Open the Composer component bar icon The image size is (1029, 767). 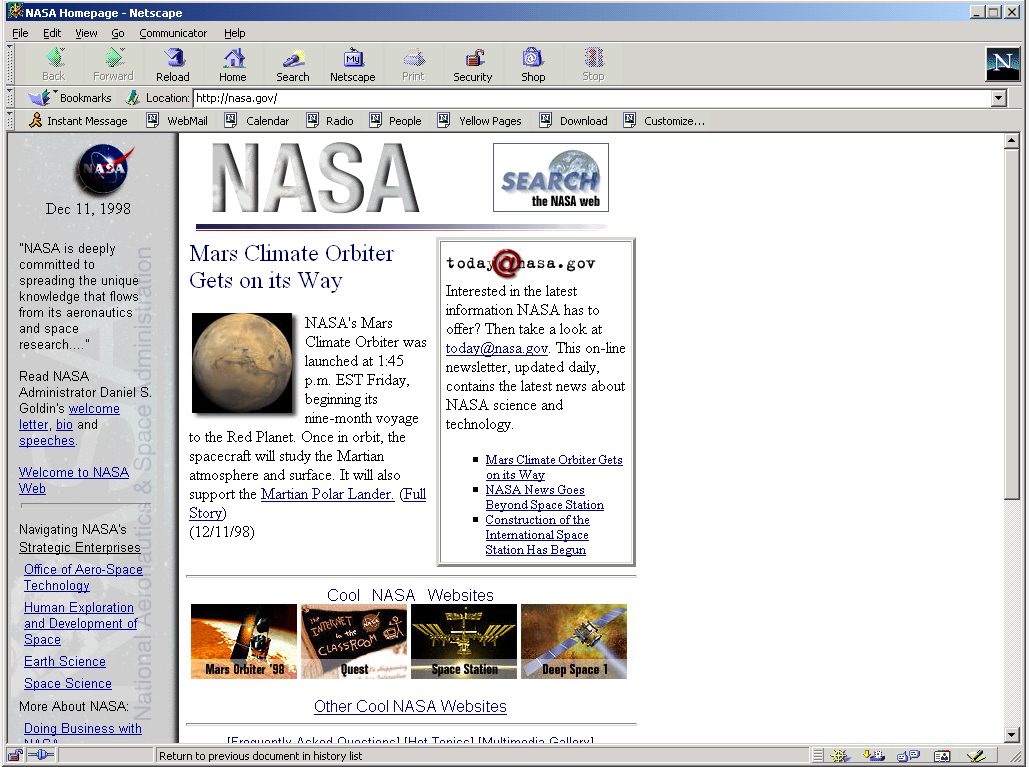click(976, 756)
